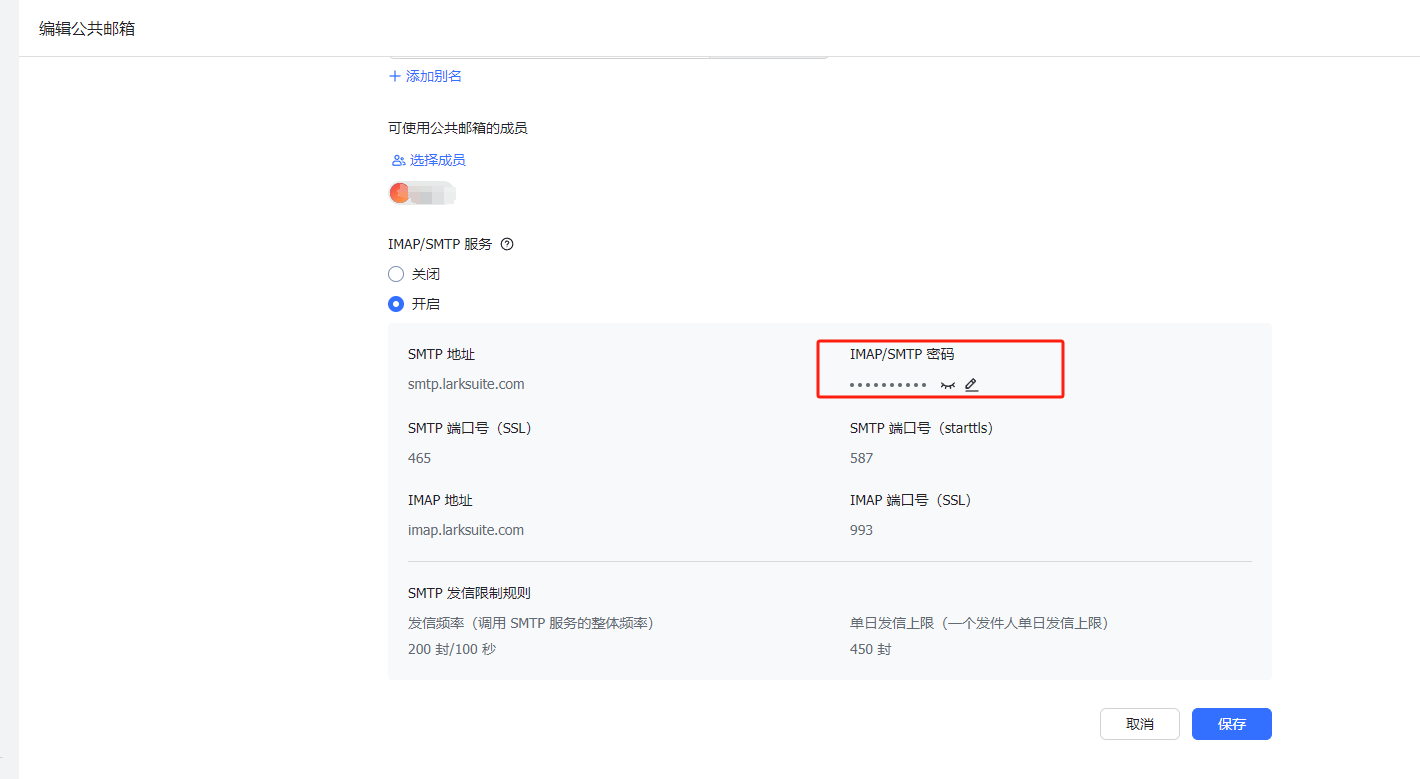Edit the IMAP/SMTP password with pencil icon
1420x779 pixels.
pyautogui.click(x=972, y=384)
